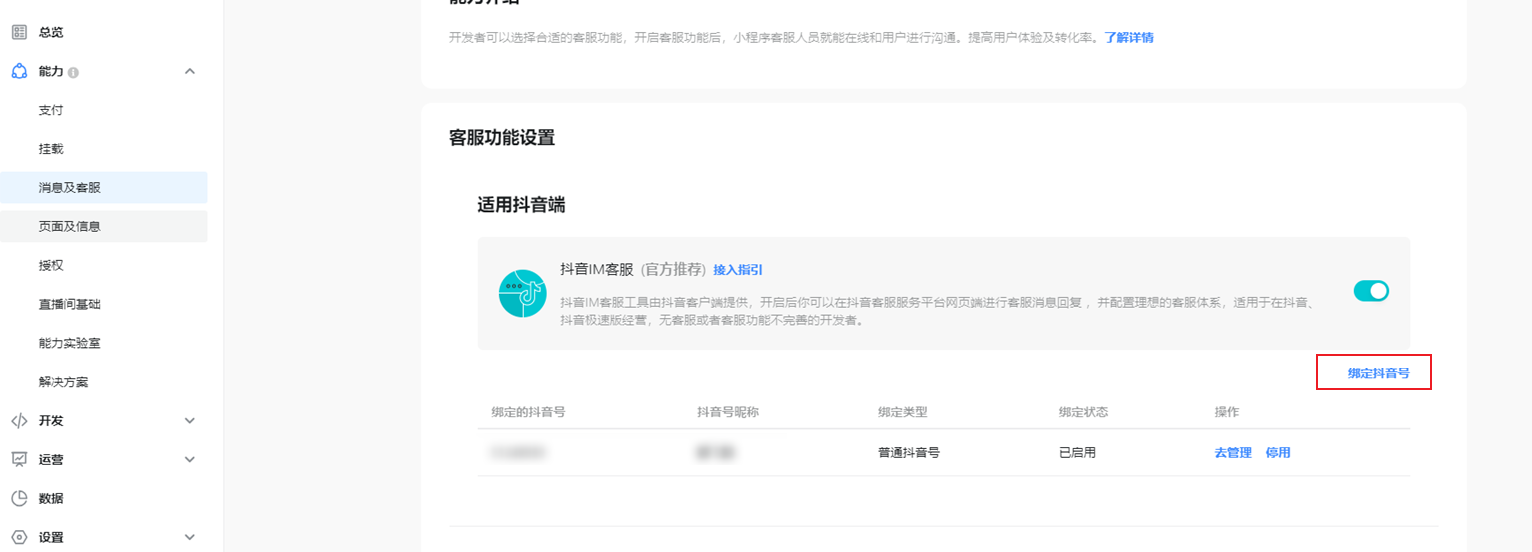The height and width of the screenshot is (552, 1532).
Task: Click the 已启用 status cell
Action: [x=1078, y=452]
